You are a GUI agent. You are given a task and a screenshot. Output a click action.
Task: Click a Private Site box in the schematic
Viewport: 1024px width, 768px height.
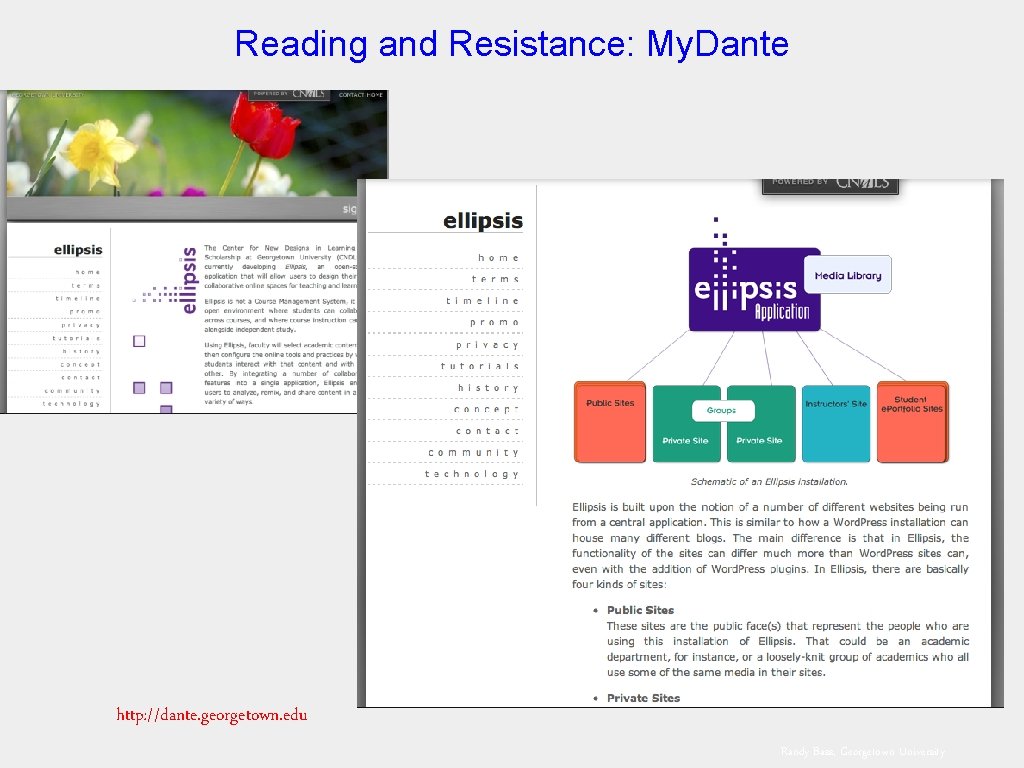686,441
